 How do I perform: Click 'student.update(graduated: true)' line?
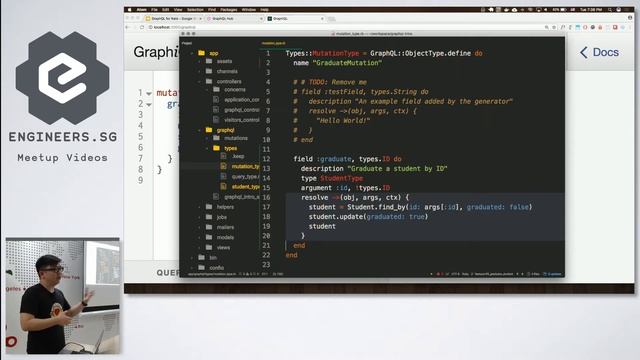point(368,217)
